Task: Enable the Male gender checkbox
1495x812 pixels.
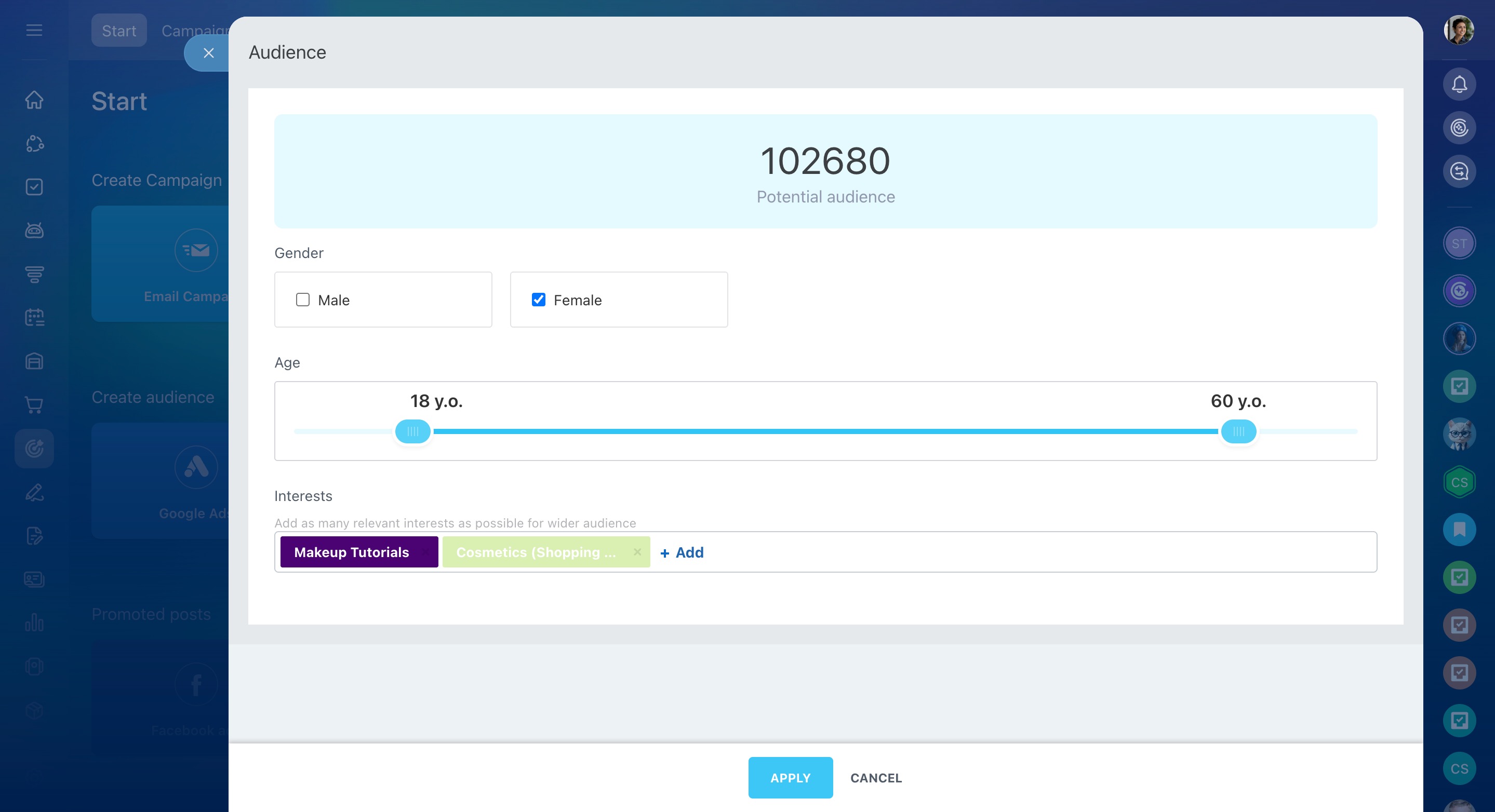Action: (303, 300)
